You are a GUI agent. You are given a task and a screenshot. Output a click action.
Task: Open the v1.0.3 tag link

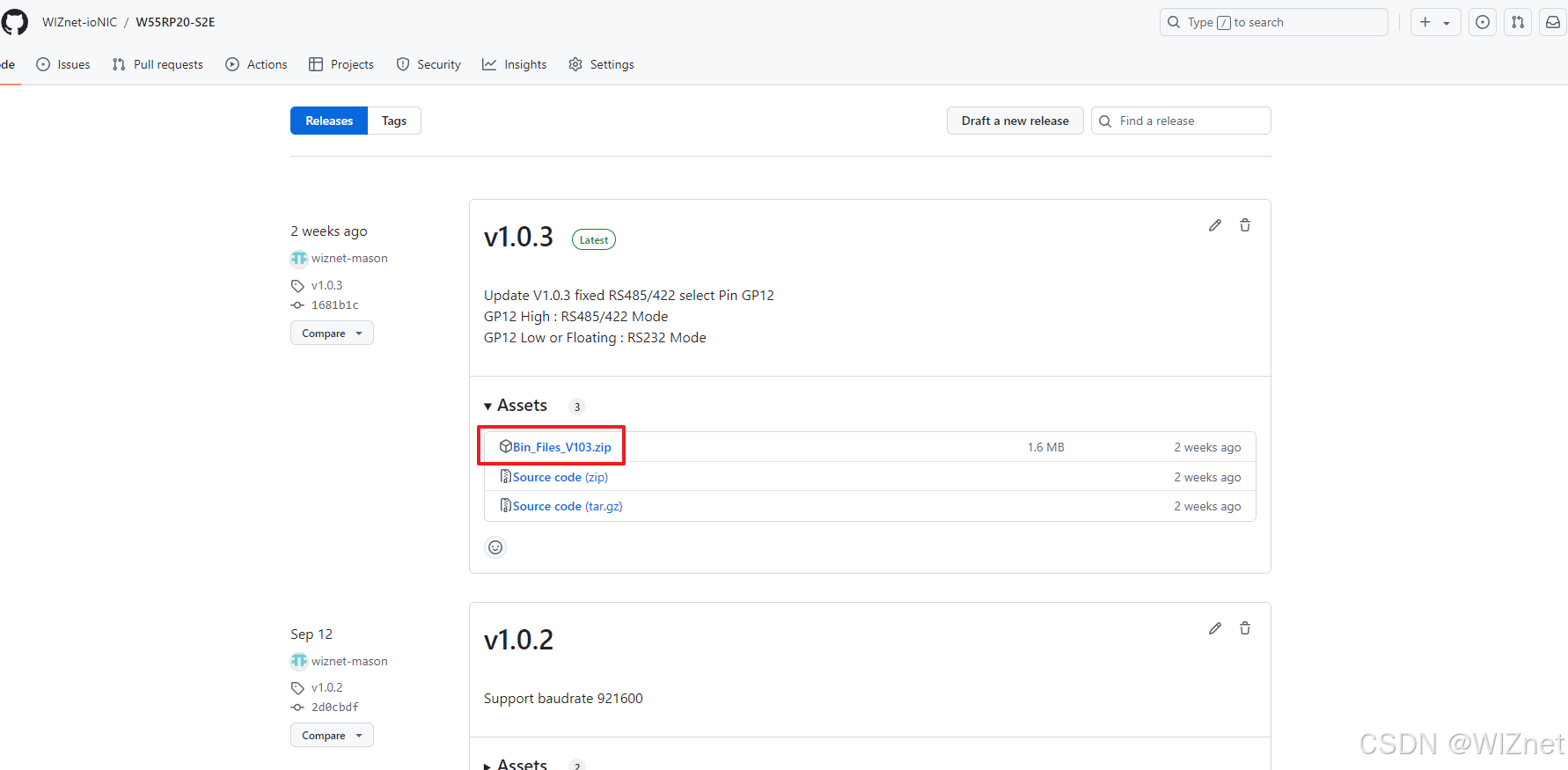[x=326, y=285]
